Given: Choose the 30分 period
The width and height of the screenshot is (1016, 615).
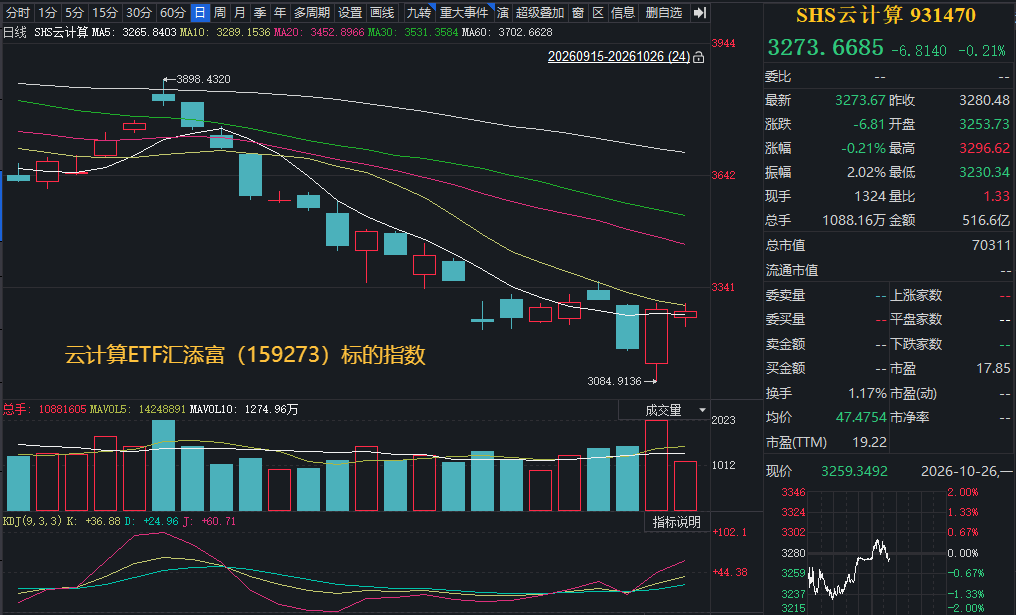Looking at the screenshot, I should coord(139,12).
